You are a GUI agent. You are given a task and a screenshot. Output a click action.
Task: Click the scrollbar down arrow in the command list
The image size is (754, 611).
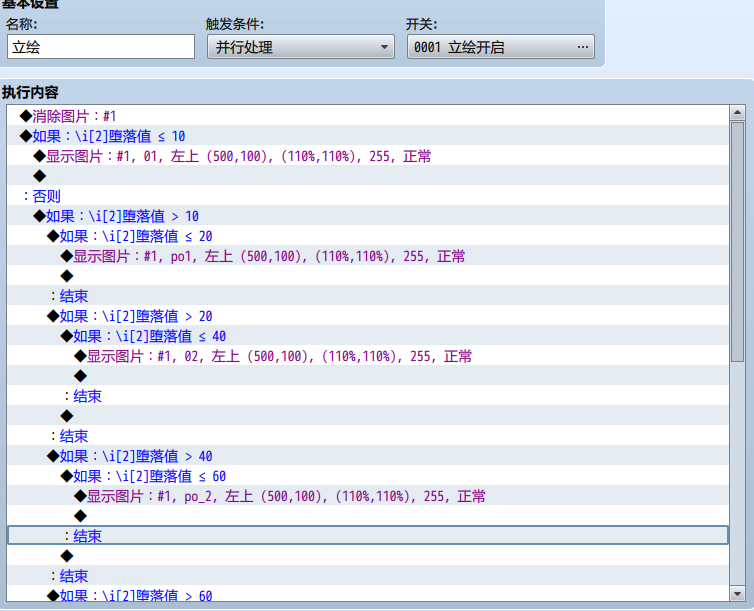pos(737,594)
